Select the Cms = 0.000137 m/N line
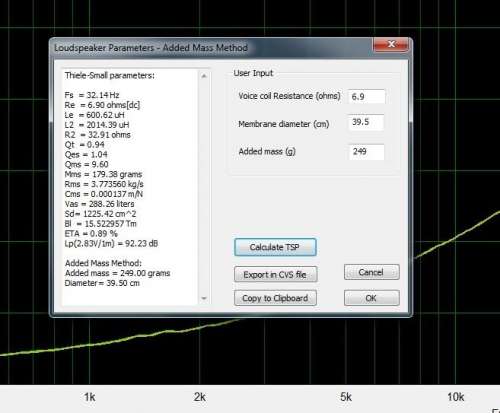500x413 pixels. pyautogui.click(x=104, y=194)
